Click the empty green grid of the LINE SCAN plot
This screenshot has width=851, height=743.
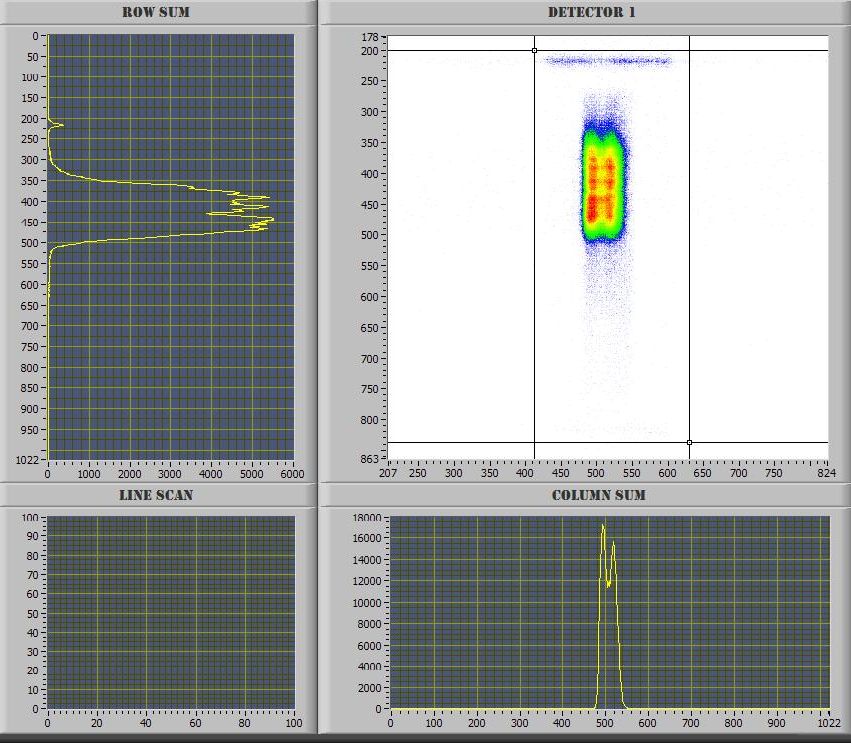(x=170, y=610)
